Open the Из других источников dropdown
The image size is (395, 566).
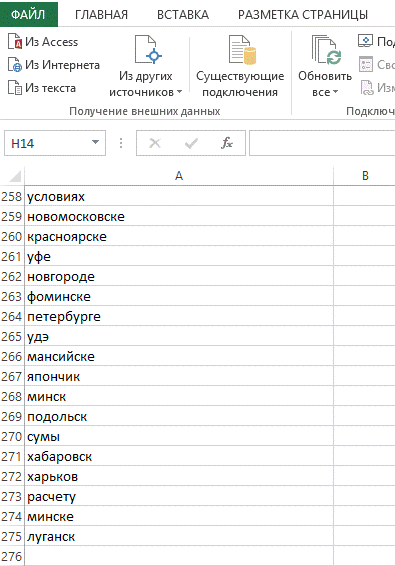coord(146,65)
